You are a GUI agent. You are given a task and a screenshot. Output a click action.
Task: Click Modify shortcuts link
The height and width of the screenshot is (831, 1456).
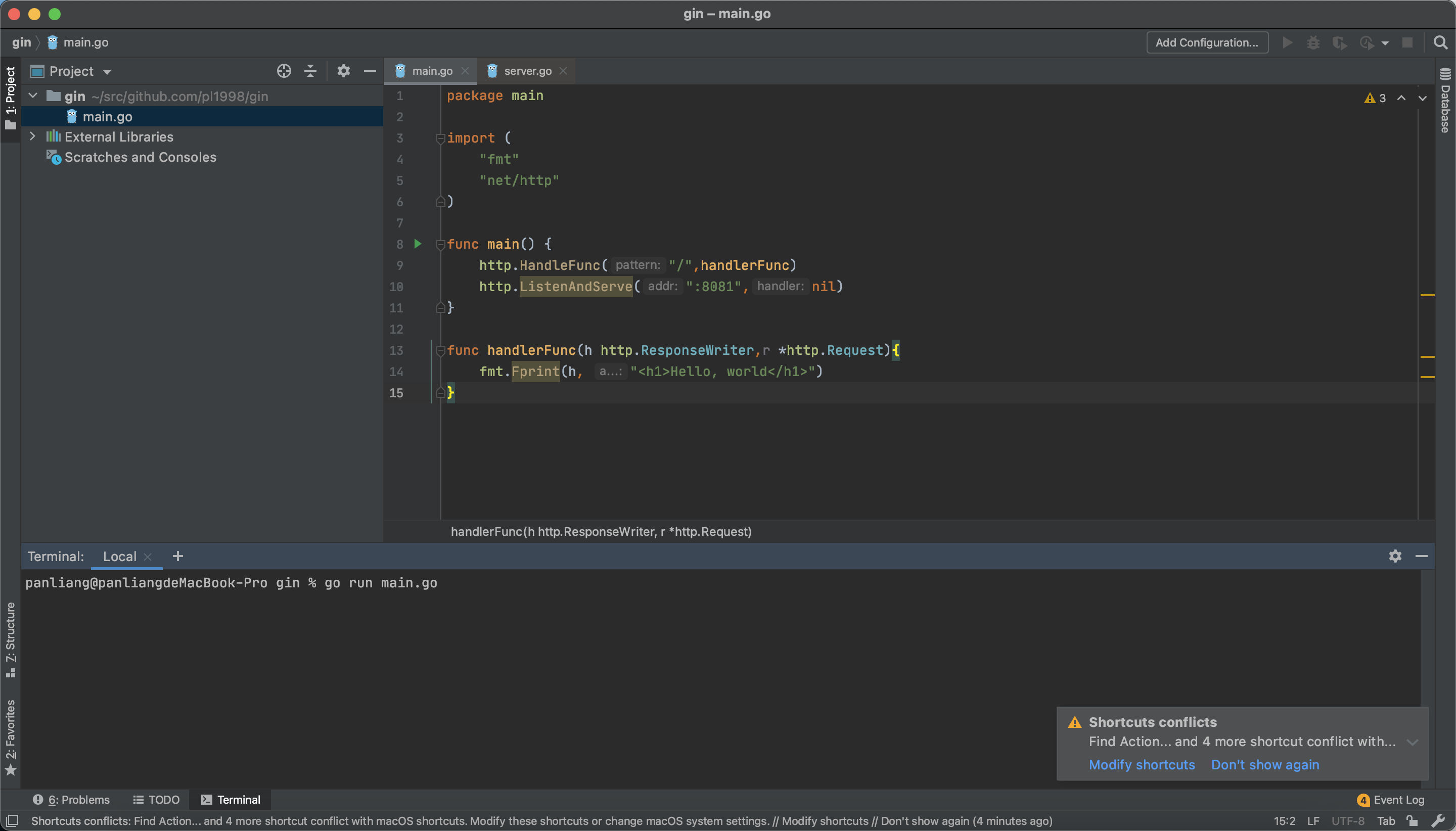click(1142, 765)
